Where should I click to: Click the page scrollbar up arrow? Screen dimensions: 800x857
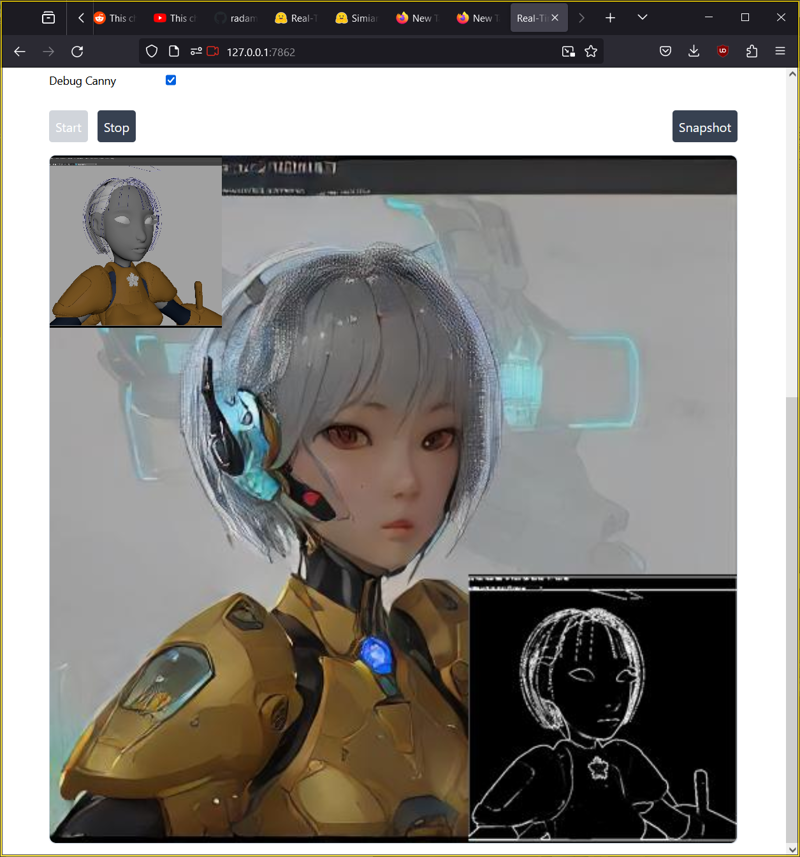click(x=792, y=74)
